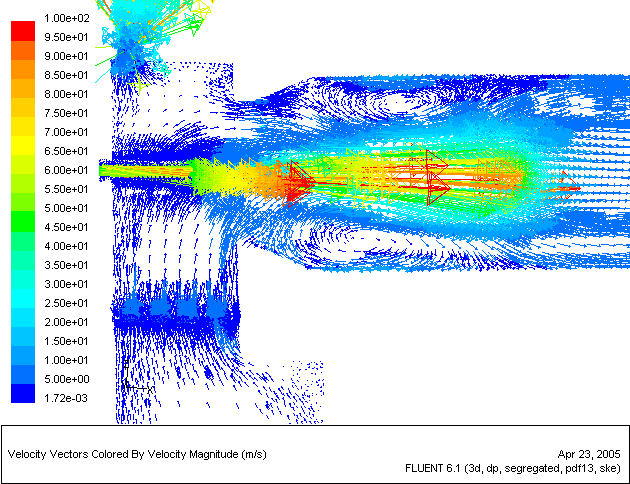
Task: Click the 1.00e+01 legend label
Action: tap(66, 360)
